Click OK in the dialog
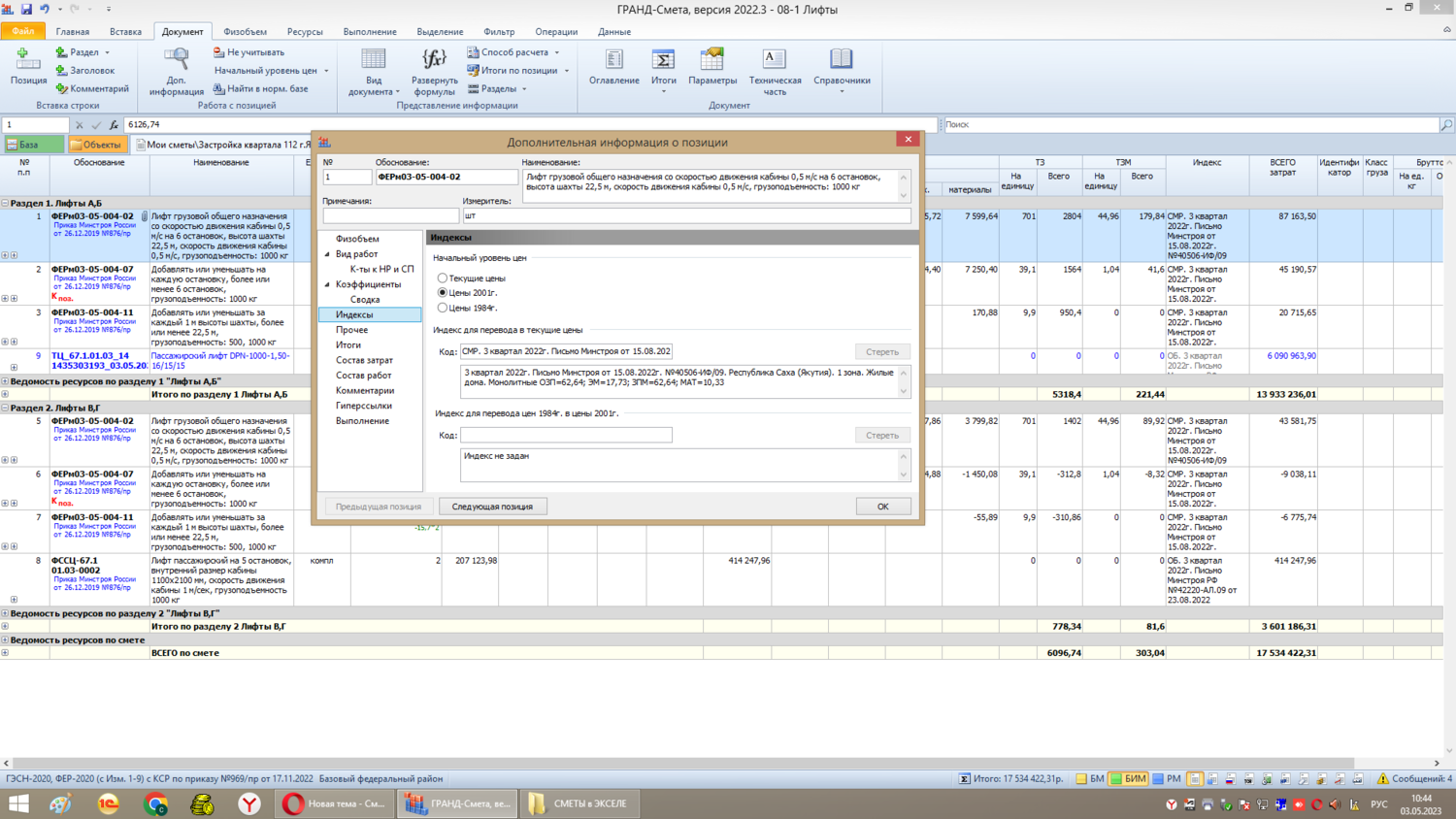 882,507
